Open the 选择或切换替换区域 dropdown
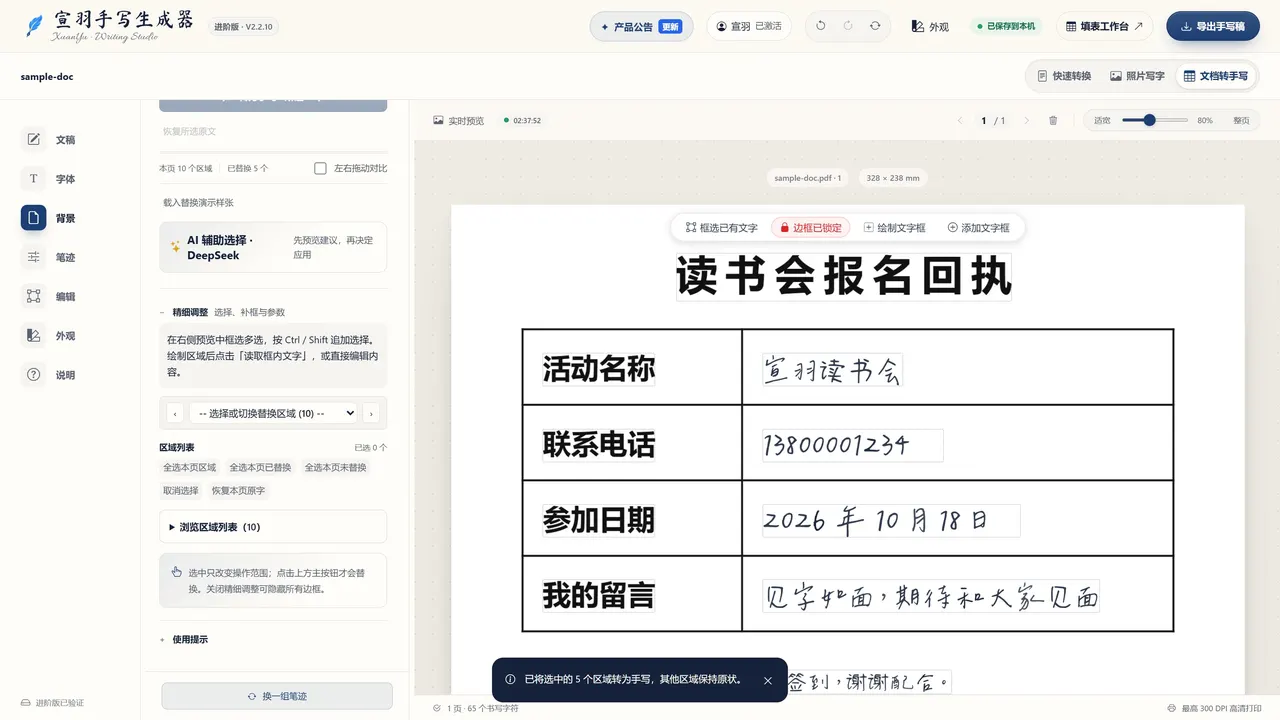 (273, 413)
